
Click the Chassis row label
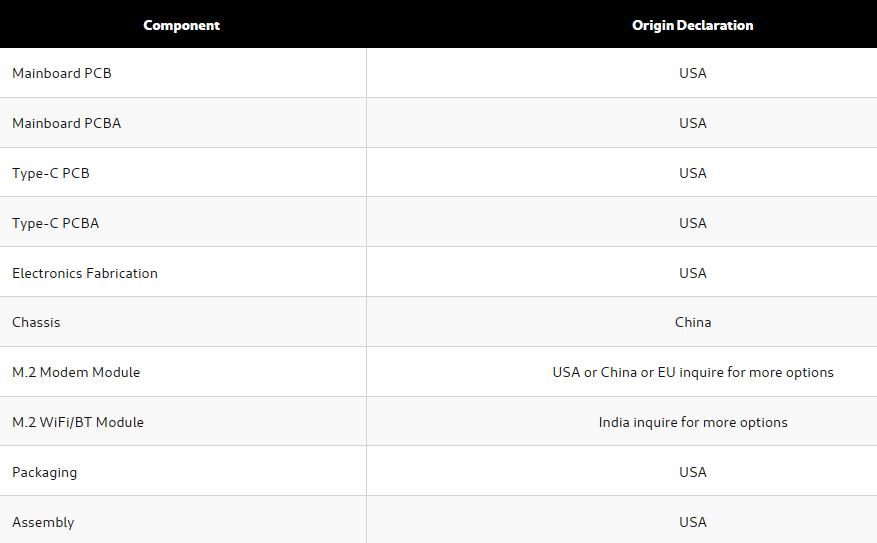(x=36, y=322)
